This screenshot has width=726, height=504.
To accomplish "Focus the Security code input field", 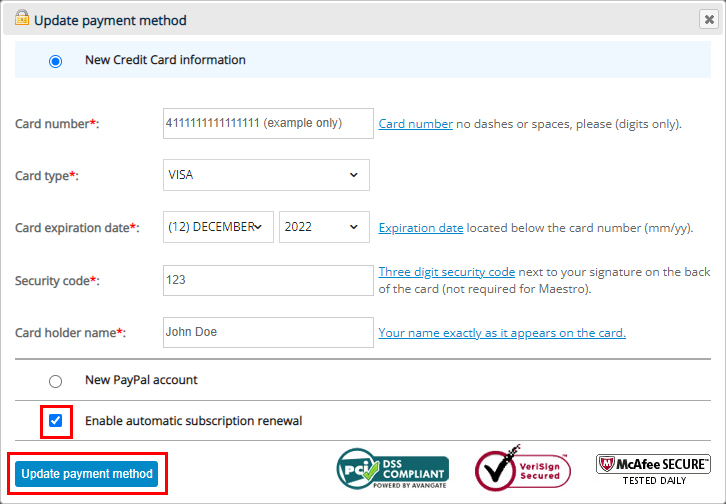I will pos(267,281).
